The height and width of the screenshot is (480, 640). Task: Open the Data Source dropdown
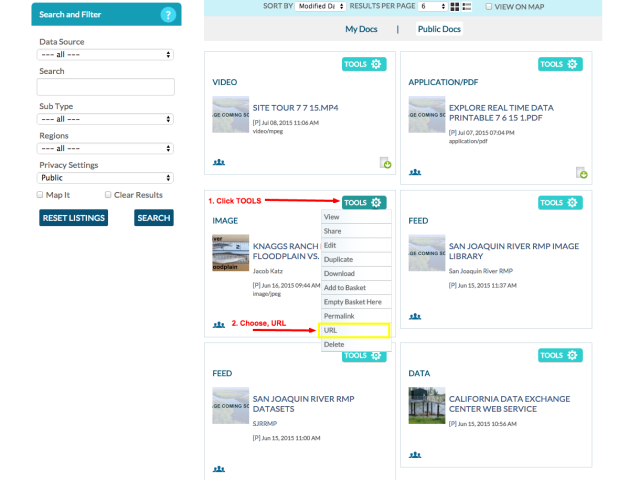(105, 54)
